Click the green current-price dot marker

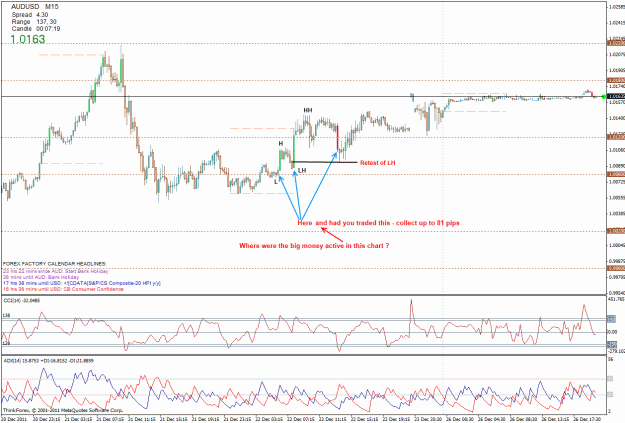[x=604, y=96]
